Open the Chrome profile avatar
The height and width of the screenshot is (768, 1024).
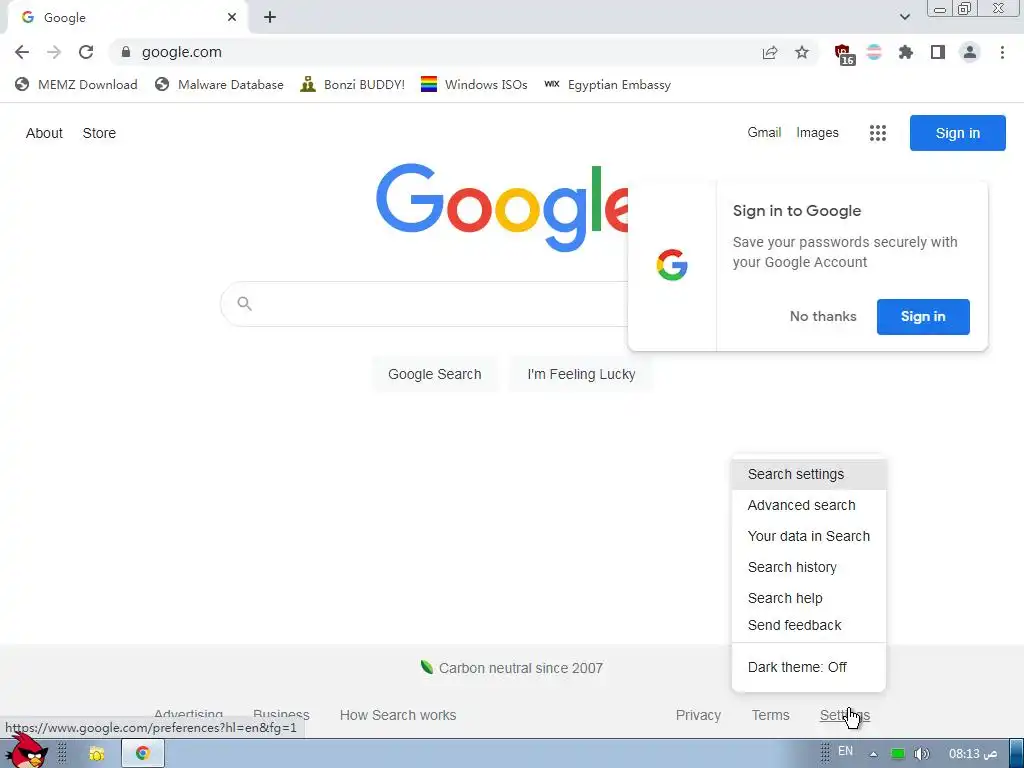click(x=970, y=52)
